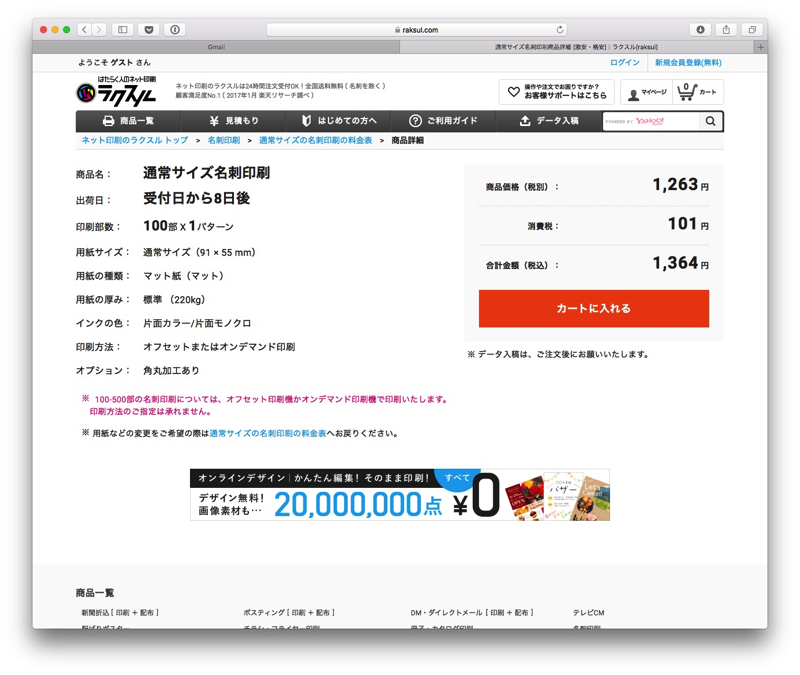Click the total price 1,364 円
The image size is (800, 675).
pos(681,263)
